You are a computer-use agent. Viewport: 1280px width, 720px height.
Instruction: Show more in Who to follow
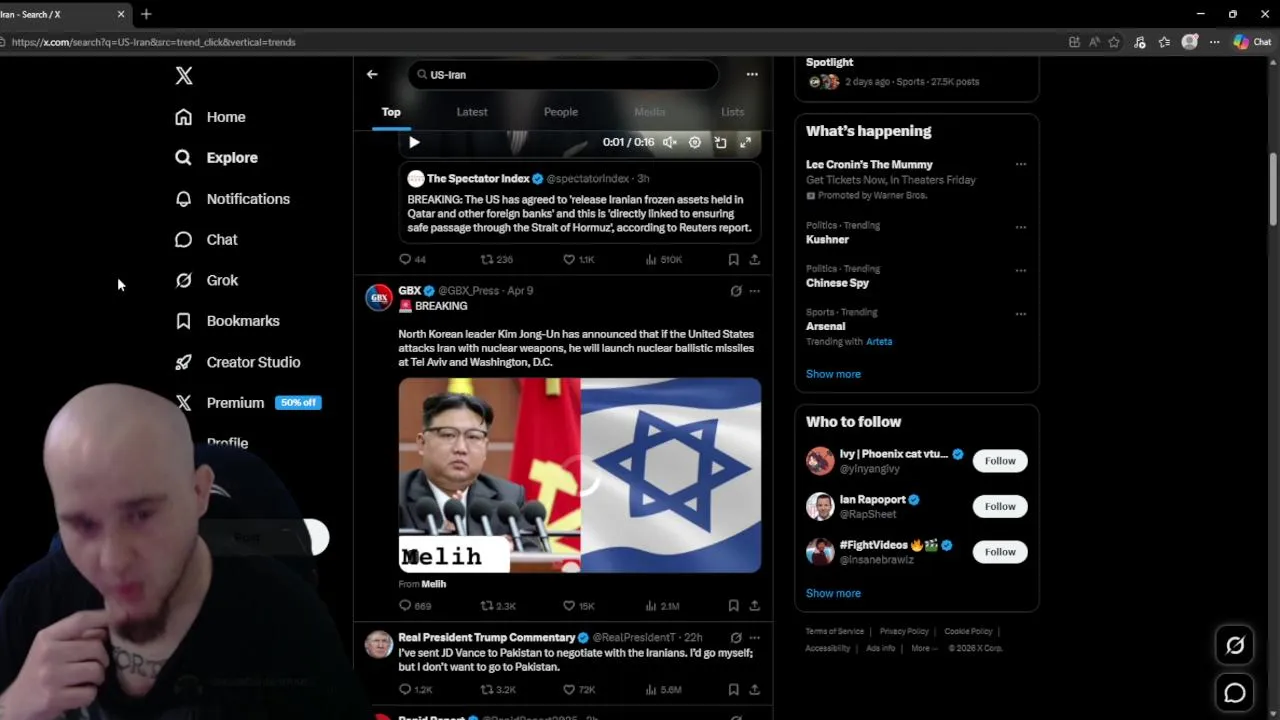[833, 593]
